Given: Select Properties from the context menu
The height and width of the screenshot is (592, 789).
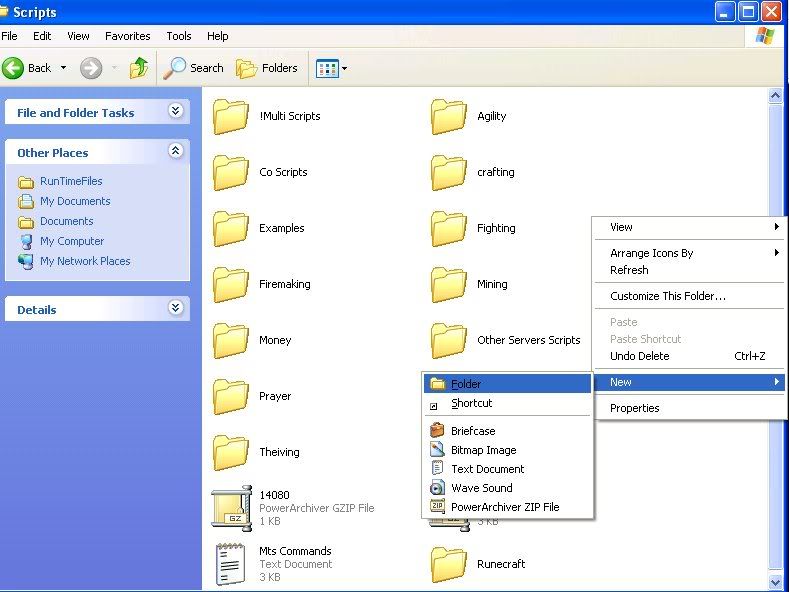Looking at the screenshot, I should click(x=635, y=408).
